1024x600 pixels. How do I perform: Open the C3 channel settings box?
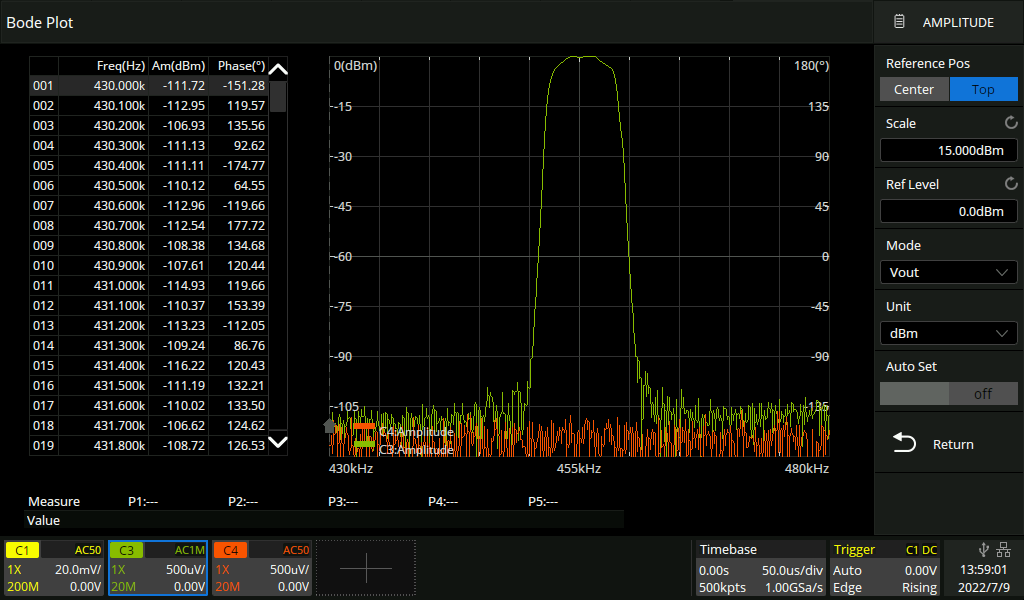[157, 568]
